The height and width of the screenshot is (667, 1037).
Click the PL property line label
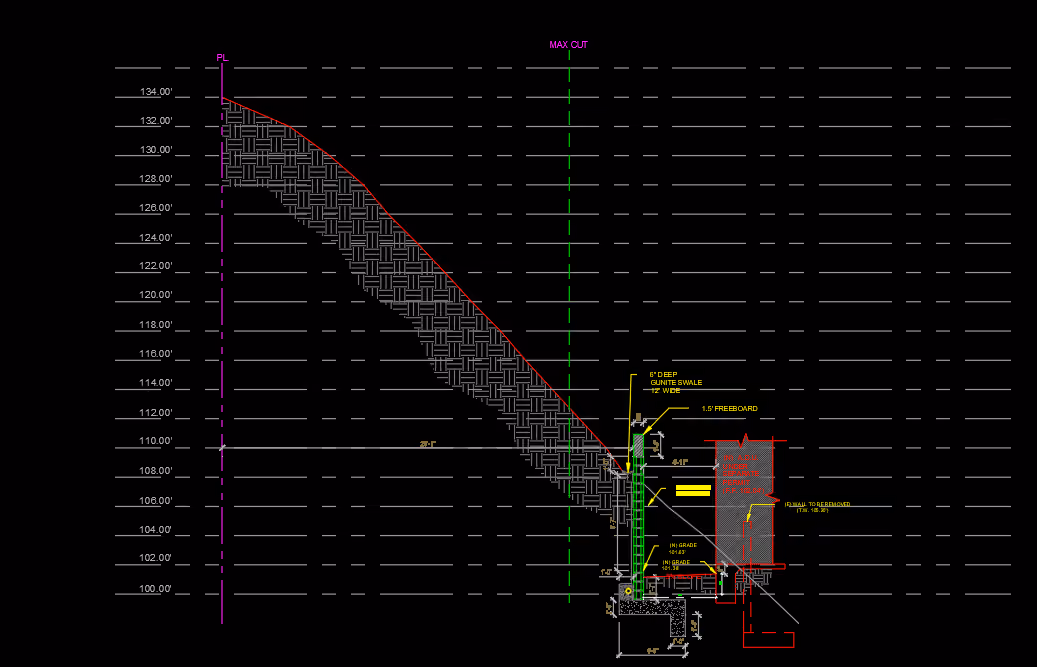(222, 58)
